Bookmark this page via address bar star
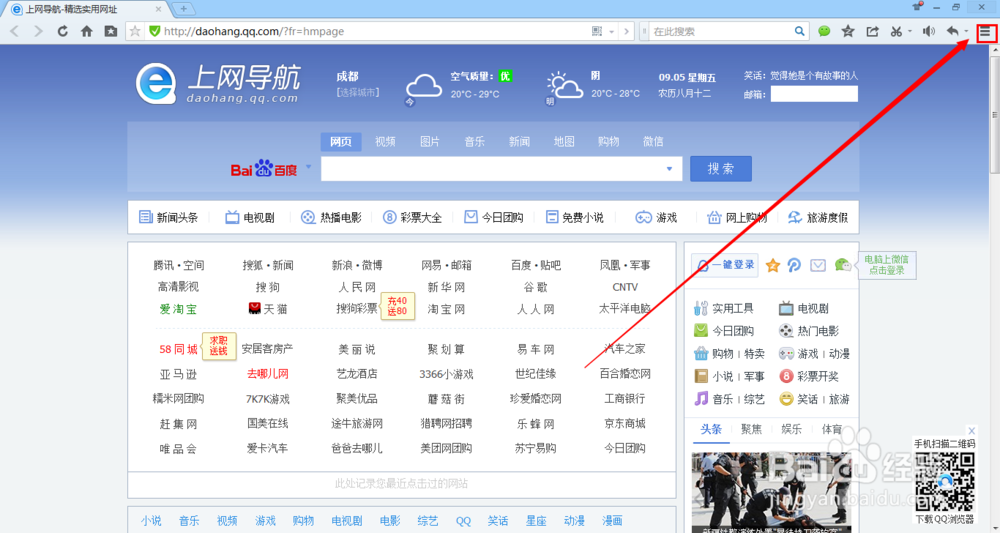 pyautogui.click(x=135, y=31)
